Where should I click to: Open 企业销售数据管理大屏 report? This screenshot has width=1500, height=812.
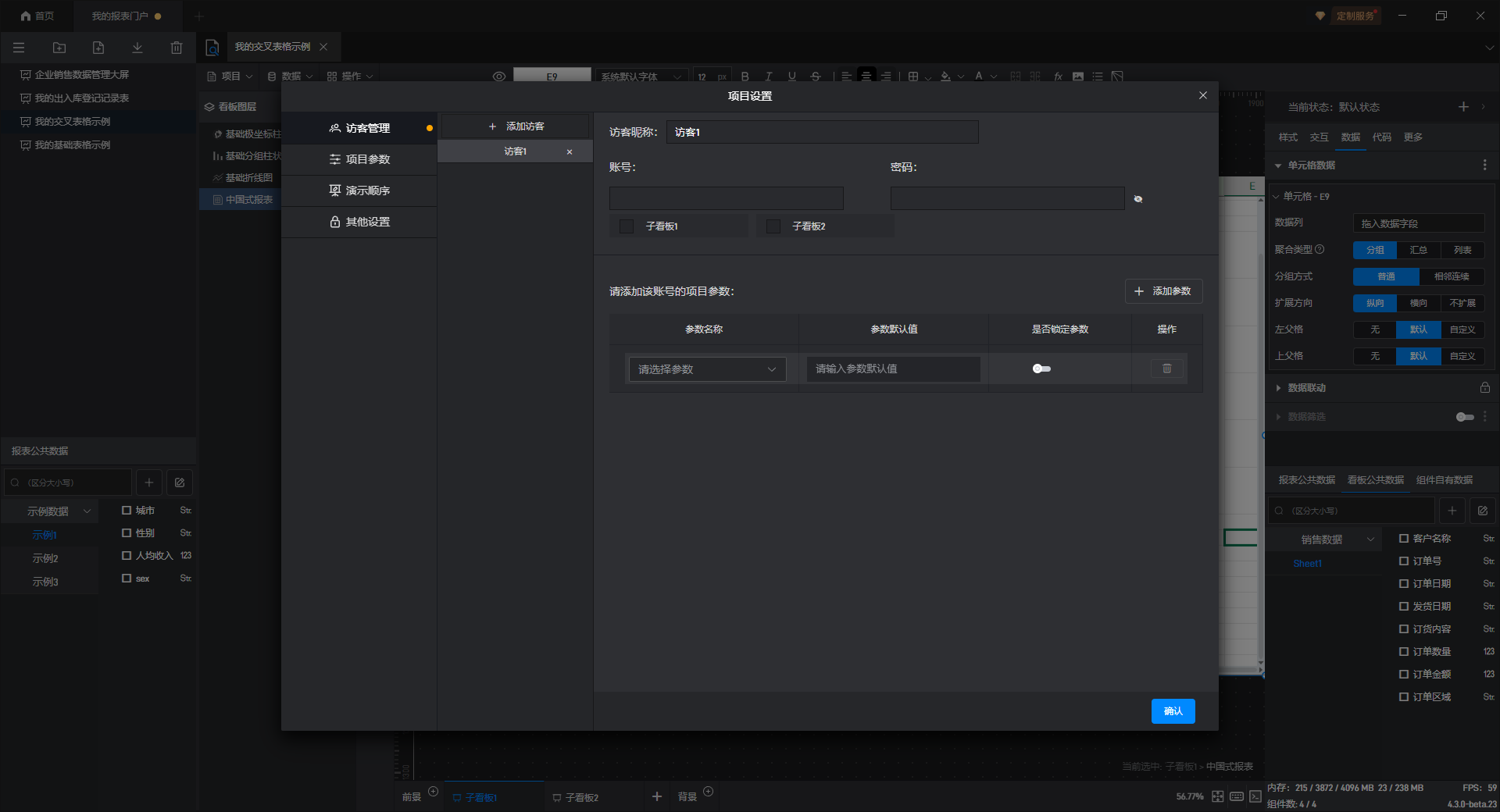(75, 75)
